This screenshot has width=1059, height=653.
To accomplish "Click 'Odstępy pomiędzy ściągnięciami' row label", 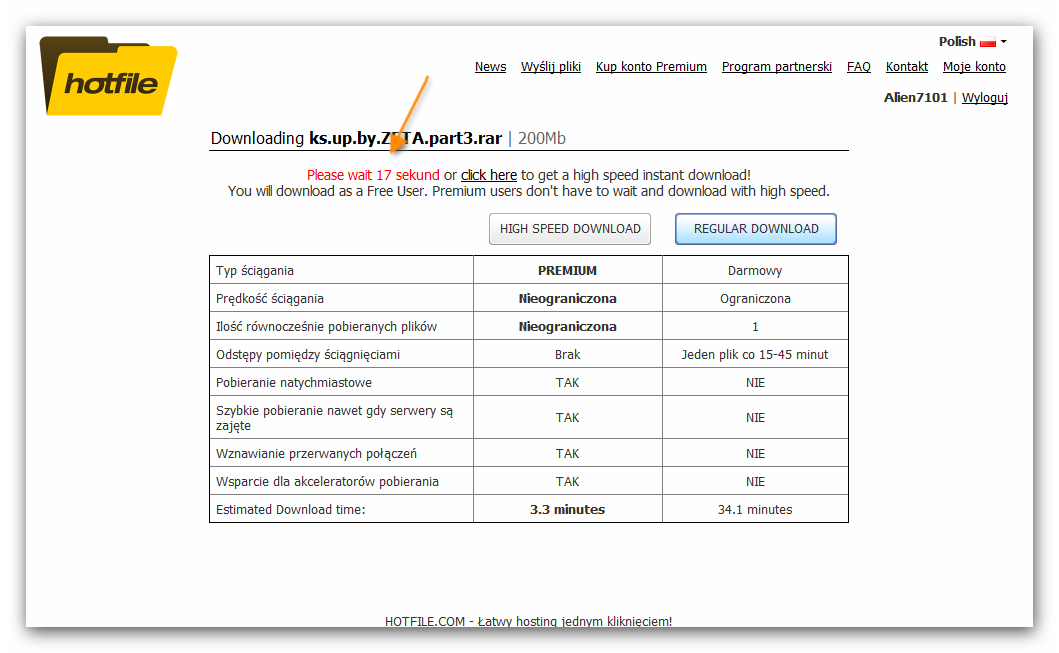I will pyautogui.click(x=308, y=355).
